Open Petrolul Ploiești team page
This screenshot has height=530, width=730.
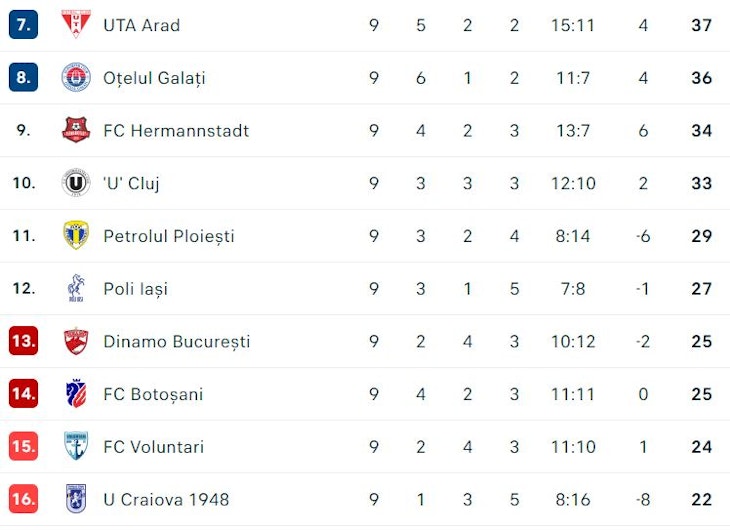[x=169, y=236]
